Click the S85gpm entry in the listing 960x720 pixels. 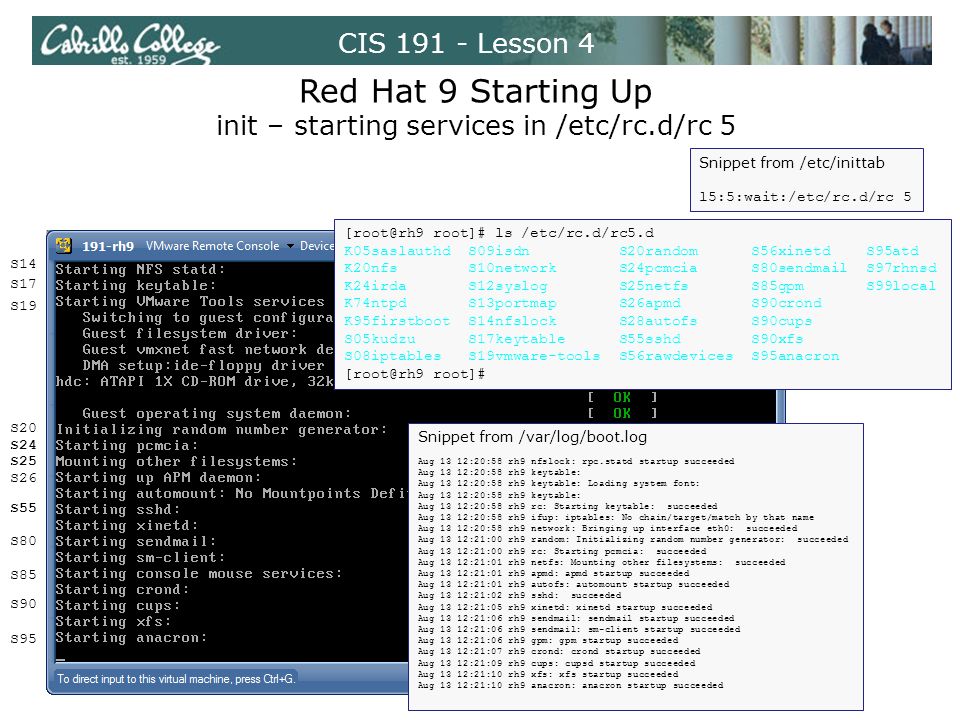coord(778,285)
